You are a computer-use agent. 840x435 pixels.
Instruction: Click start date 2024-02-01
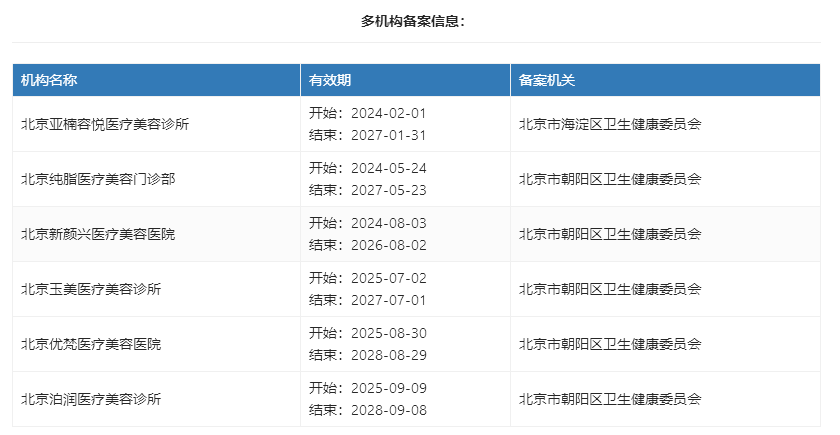pos(388,114)
